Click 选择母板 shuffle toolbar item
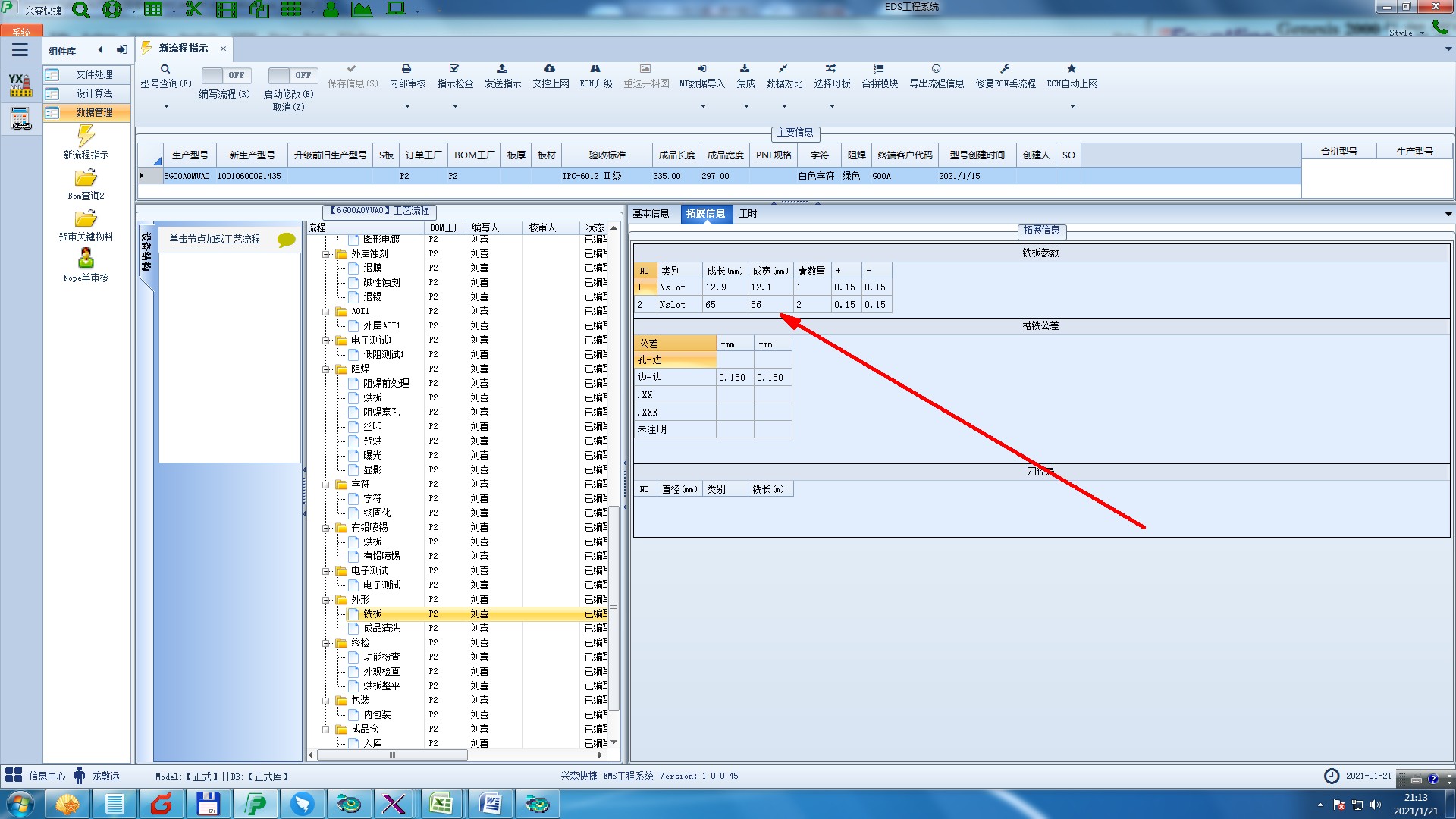Screen dimensions: 1456x819 click(x=832, y=77)
